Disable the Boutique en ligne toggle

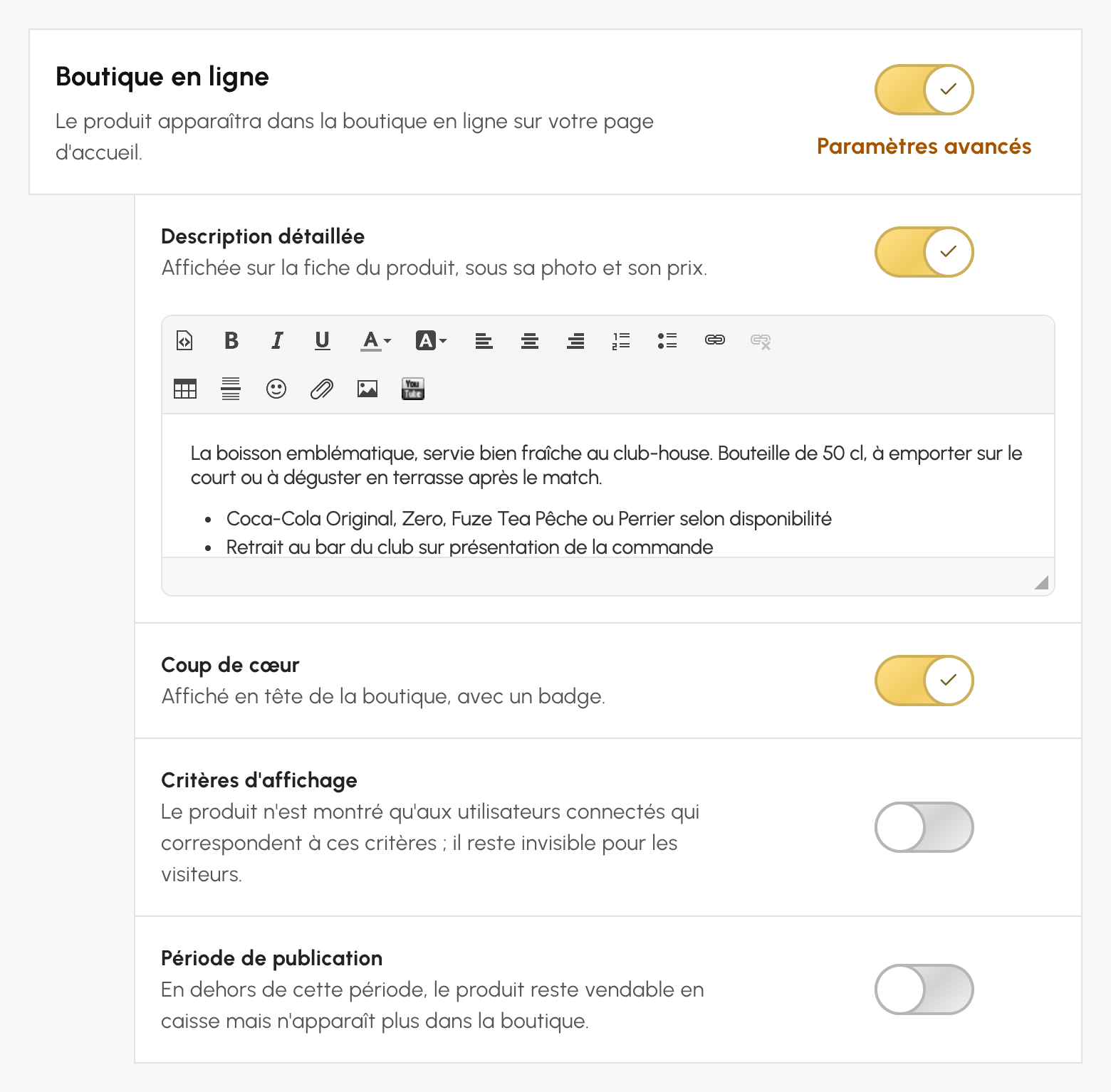coord(924,90)
